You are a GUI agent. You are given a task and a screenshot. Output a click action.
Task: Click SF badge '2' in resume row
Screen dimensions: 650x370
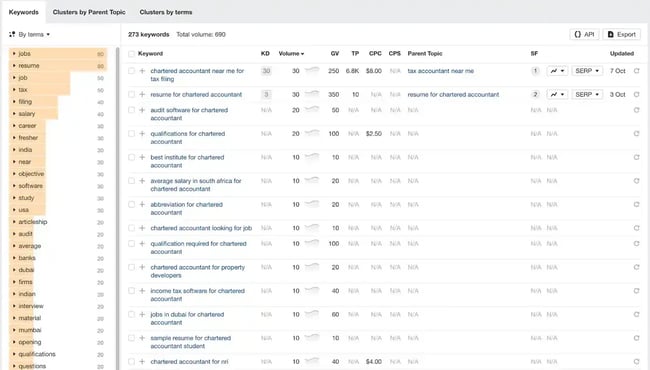coord(535,94)
